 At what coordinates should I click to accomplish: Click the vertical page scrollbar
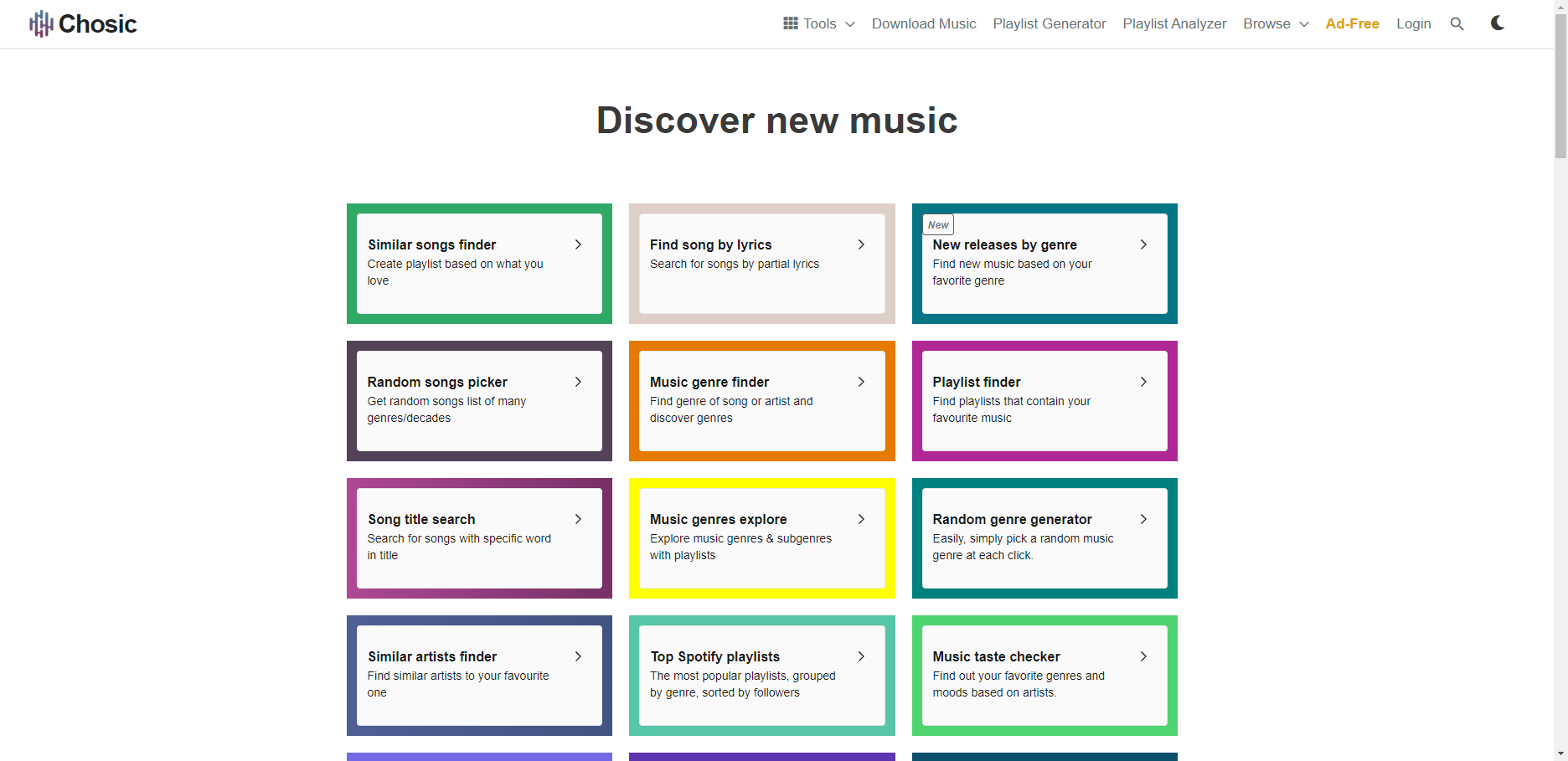pyautogui.click(x=1560, y=380)
